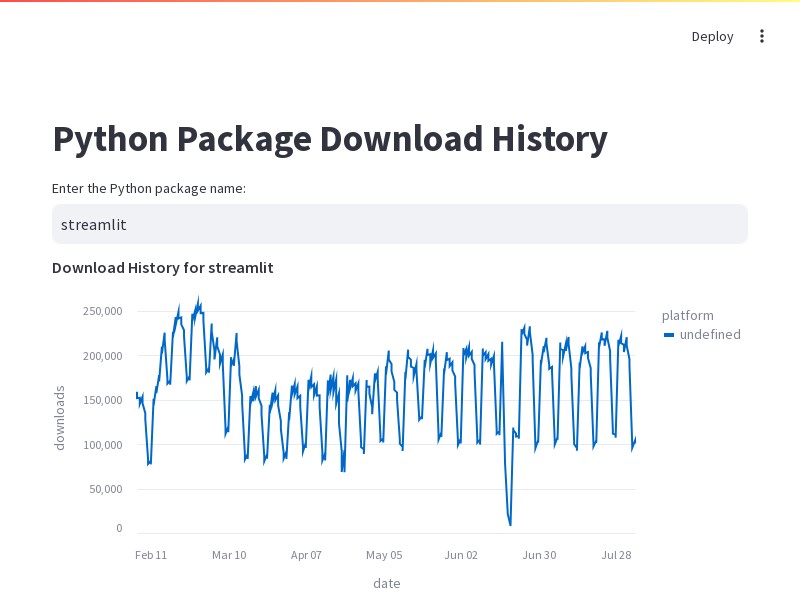The width and height of the screenshot is (800, 600).
Task: Open the three-dot main menu
Action: coord(762,36)
